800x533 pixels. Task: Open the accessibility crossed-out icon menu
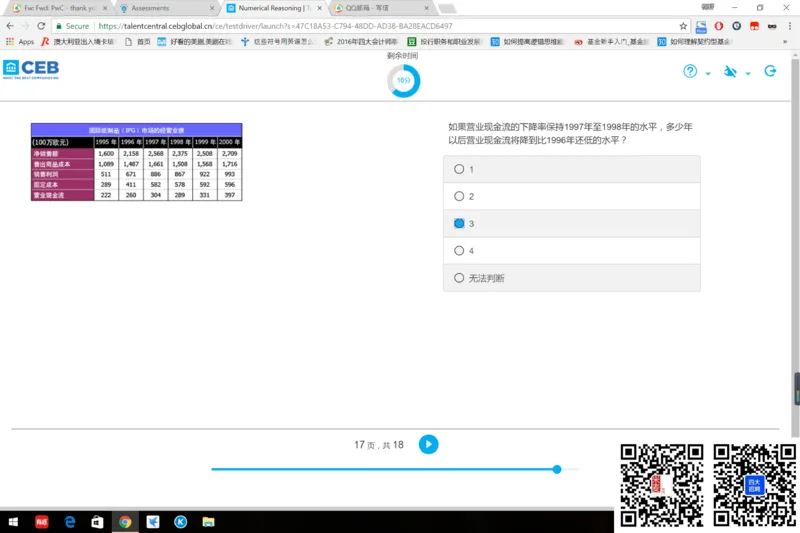tap(730, 71)
